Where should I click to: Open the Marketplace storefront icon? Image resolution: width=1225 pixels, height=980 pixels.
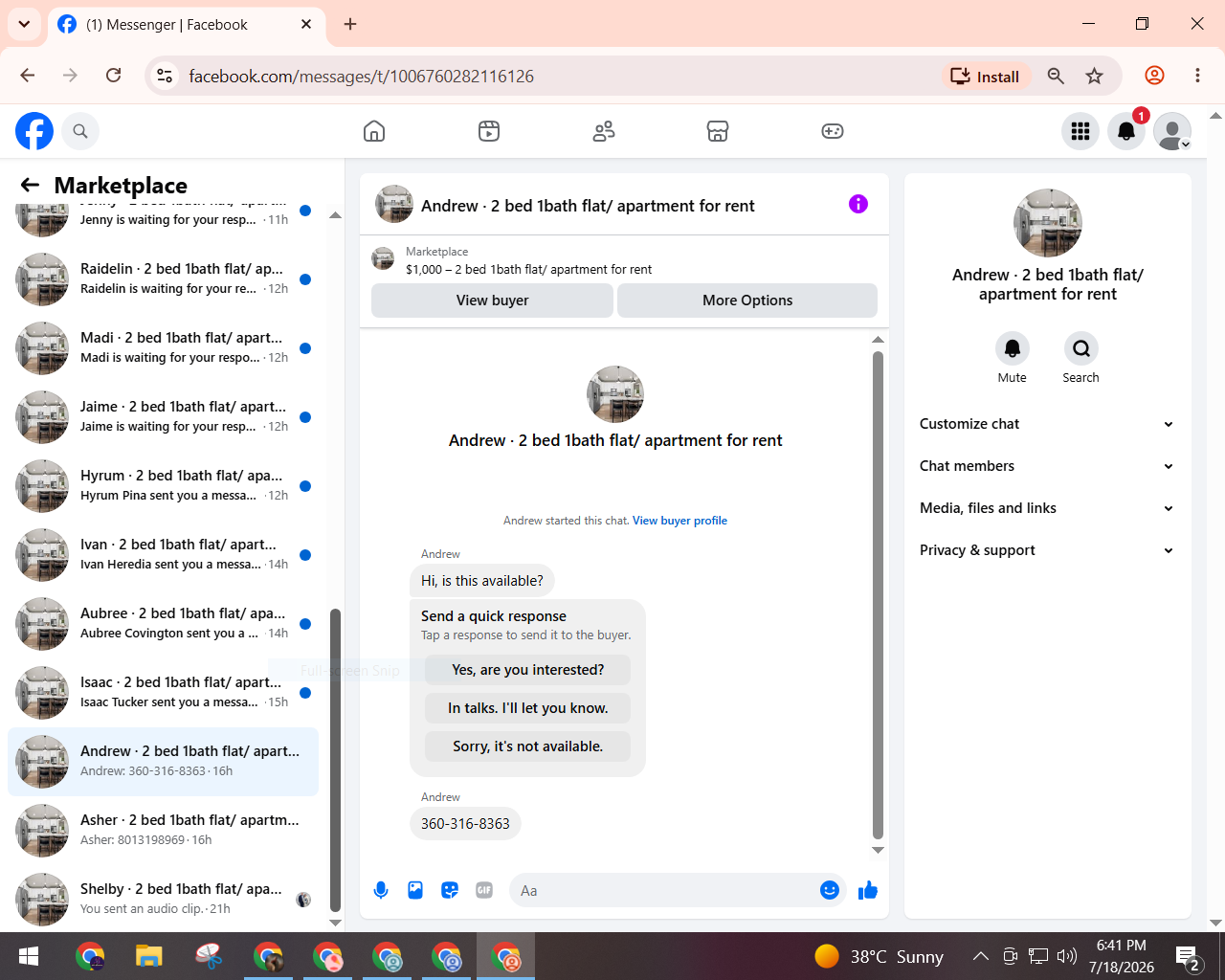click(x=718, y=131)
